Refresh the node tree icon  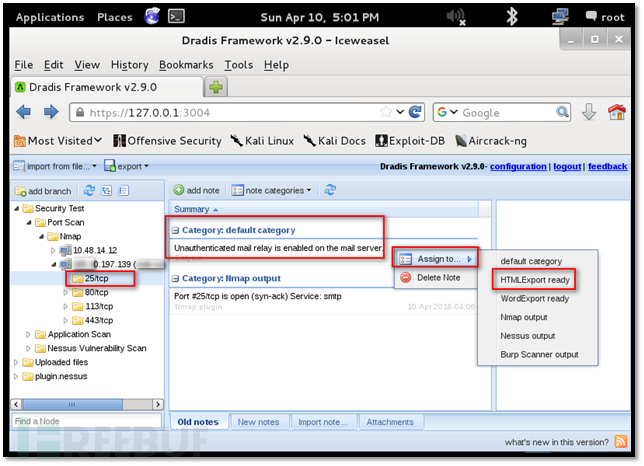(x=89, y=191)
